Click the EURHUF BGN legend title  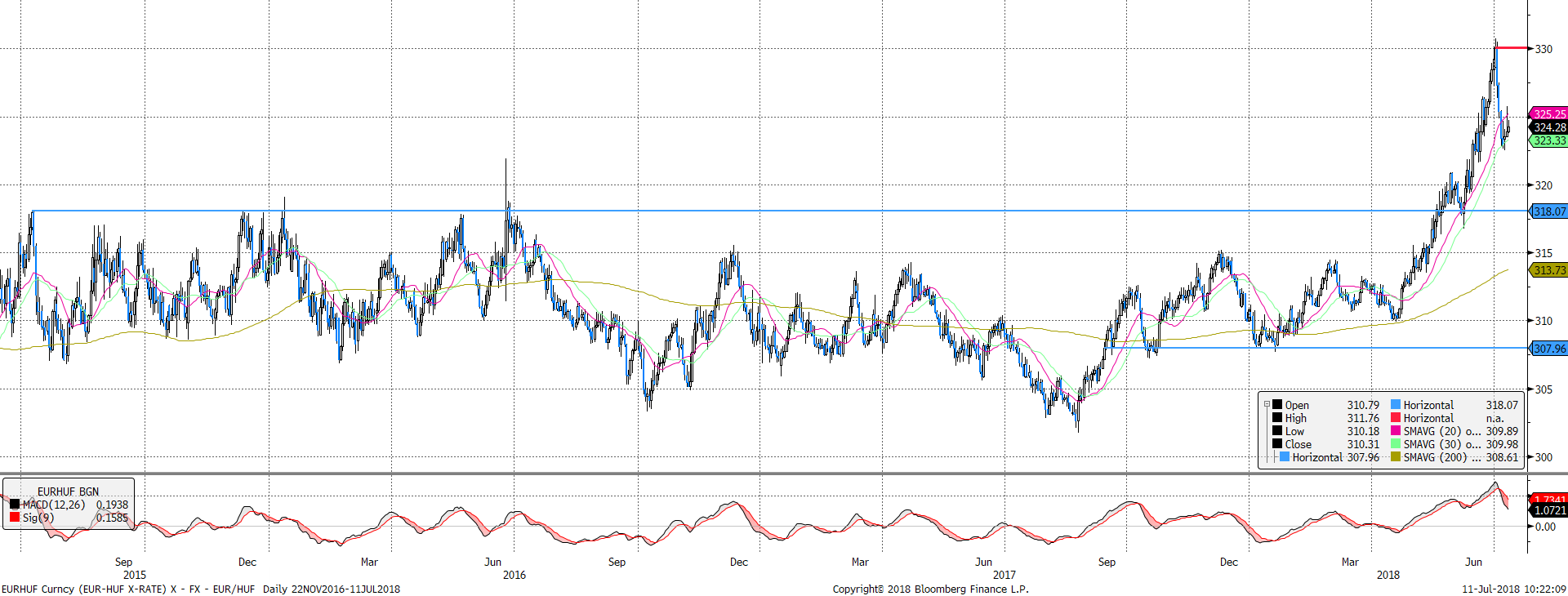68,491
